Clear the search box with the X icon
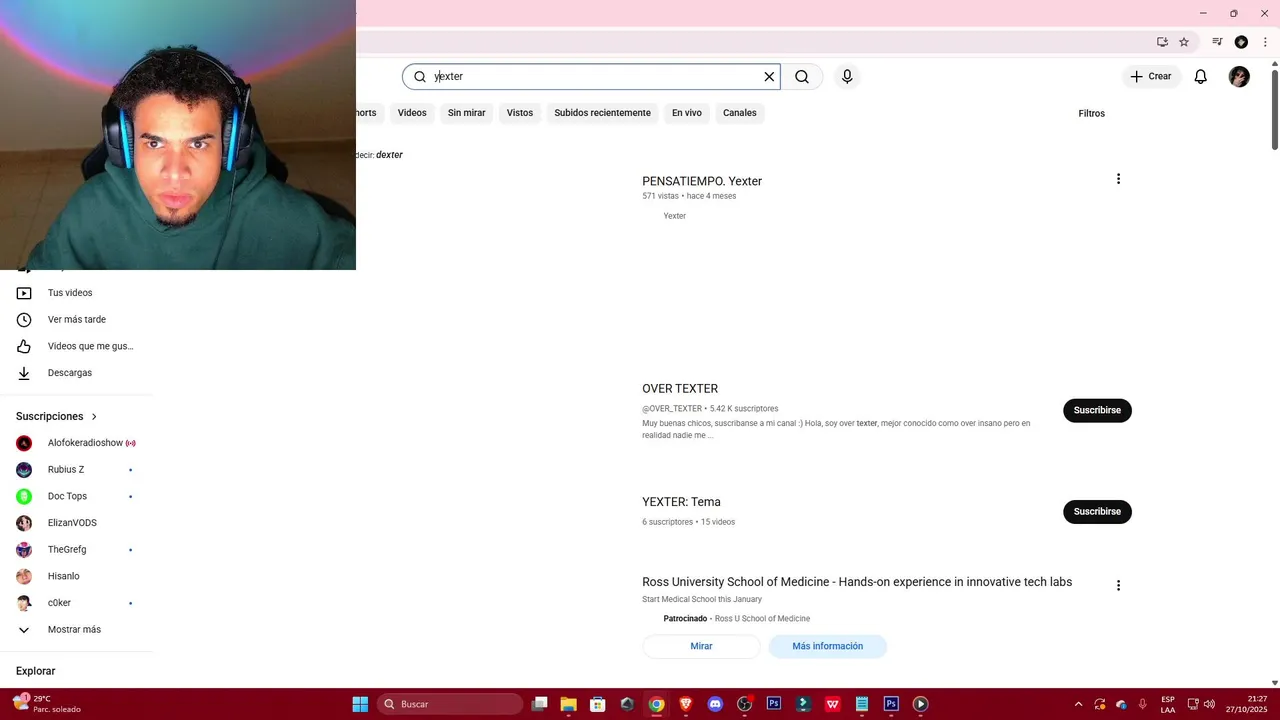 (x=769, y=77)
